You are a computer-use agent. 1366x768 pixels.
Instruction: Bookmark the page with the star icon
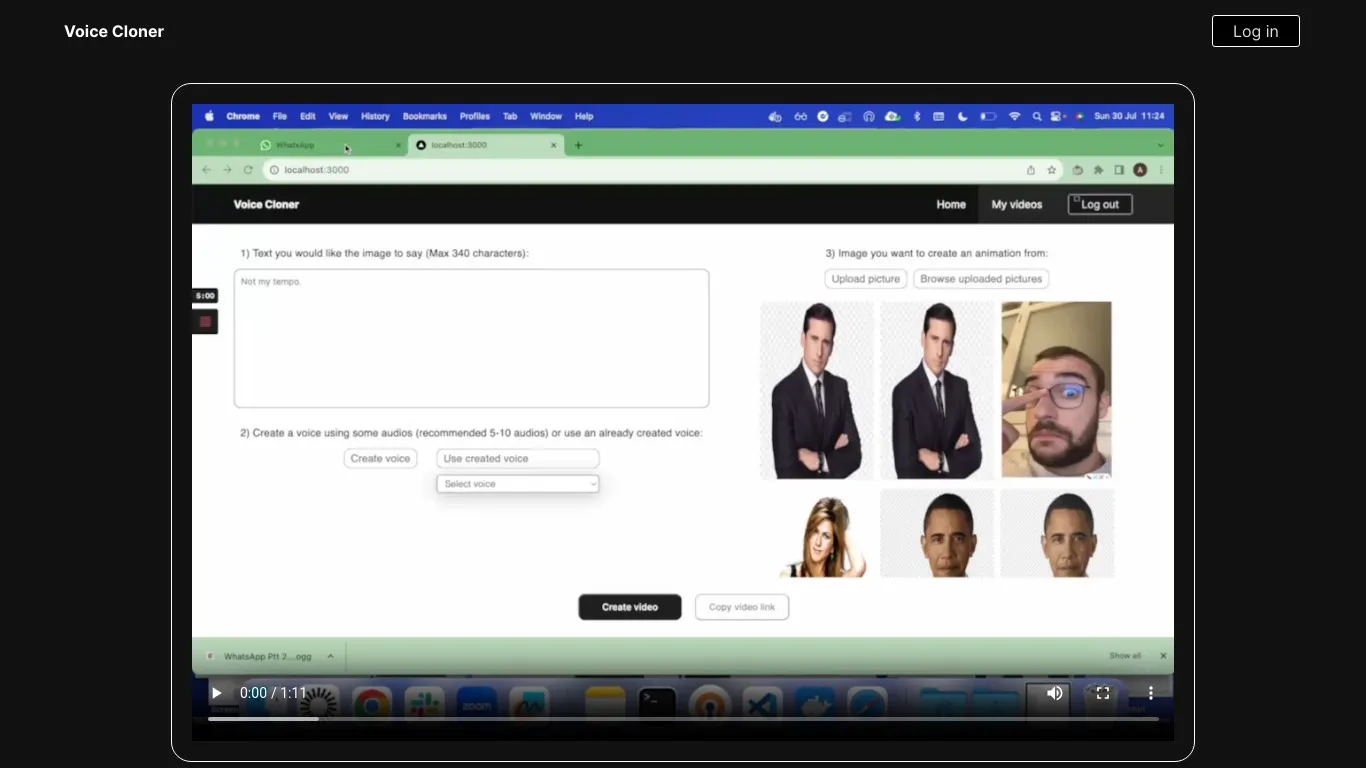[x=1051, y=170]
